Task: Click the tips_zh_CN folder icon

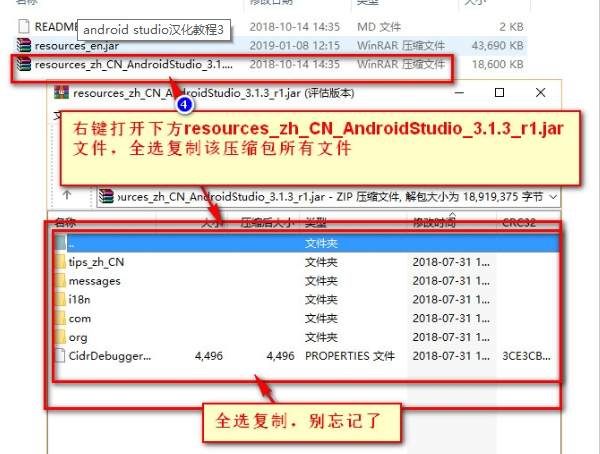Action: coord(60,262)
